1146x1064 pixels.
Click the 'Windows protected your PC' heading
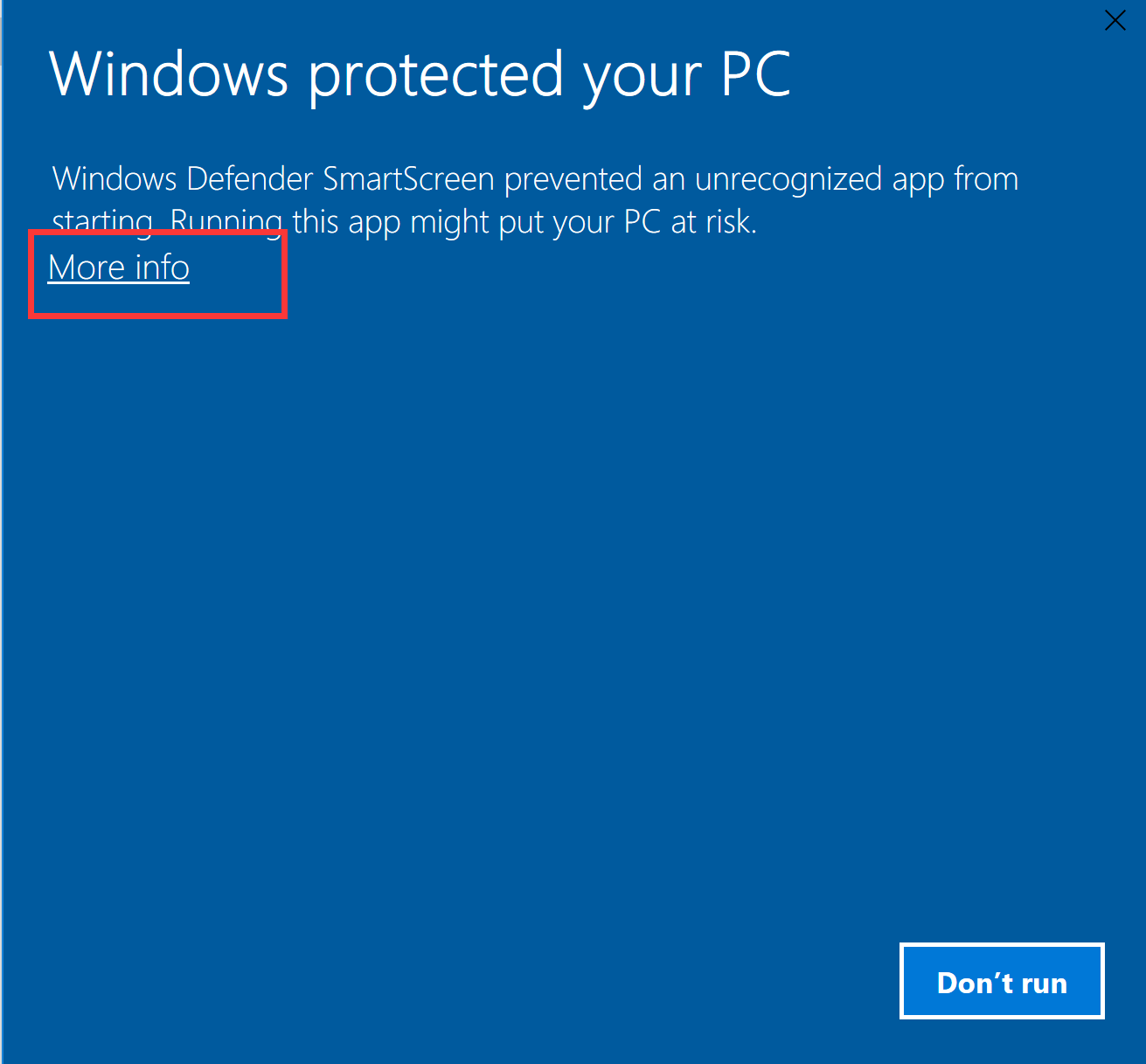[420, 74]
